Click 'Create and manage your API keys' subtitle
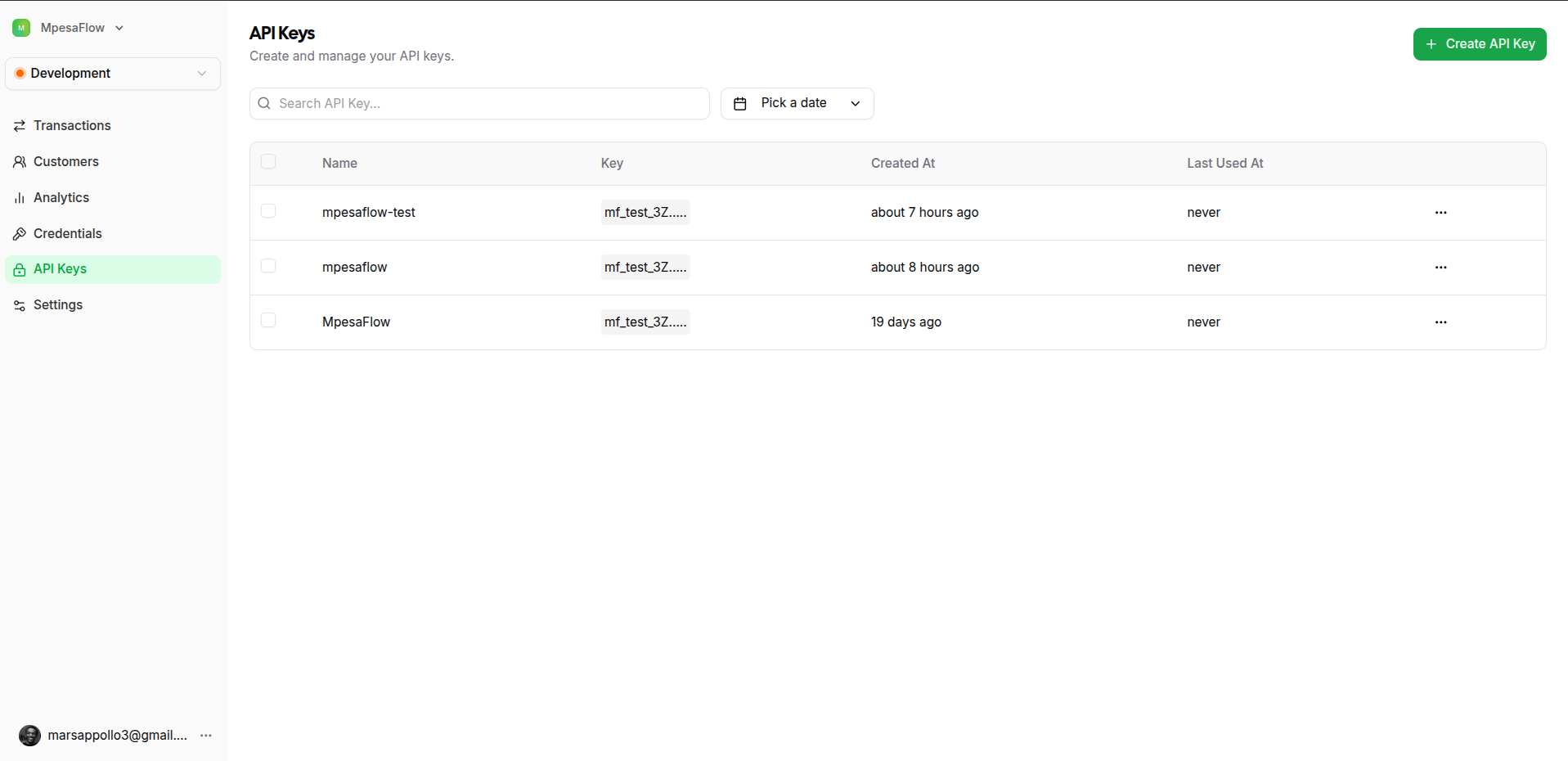 click(x=352, y=56)
